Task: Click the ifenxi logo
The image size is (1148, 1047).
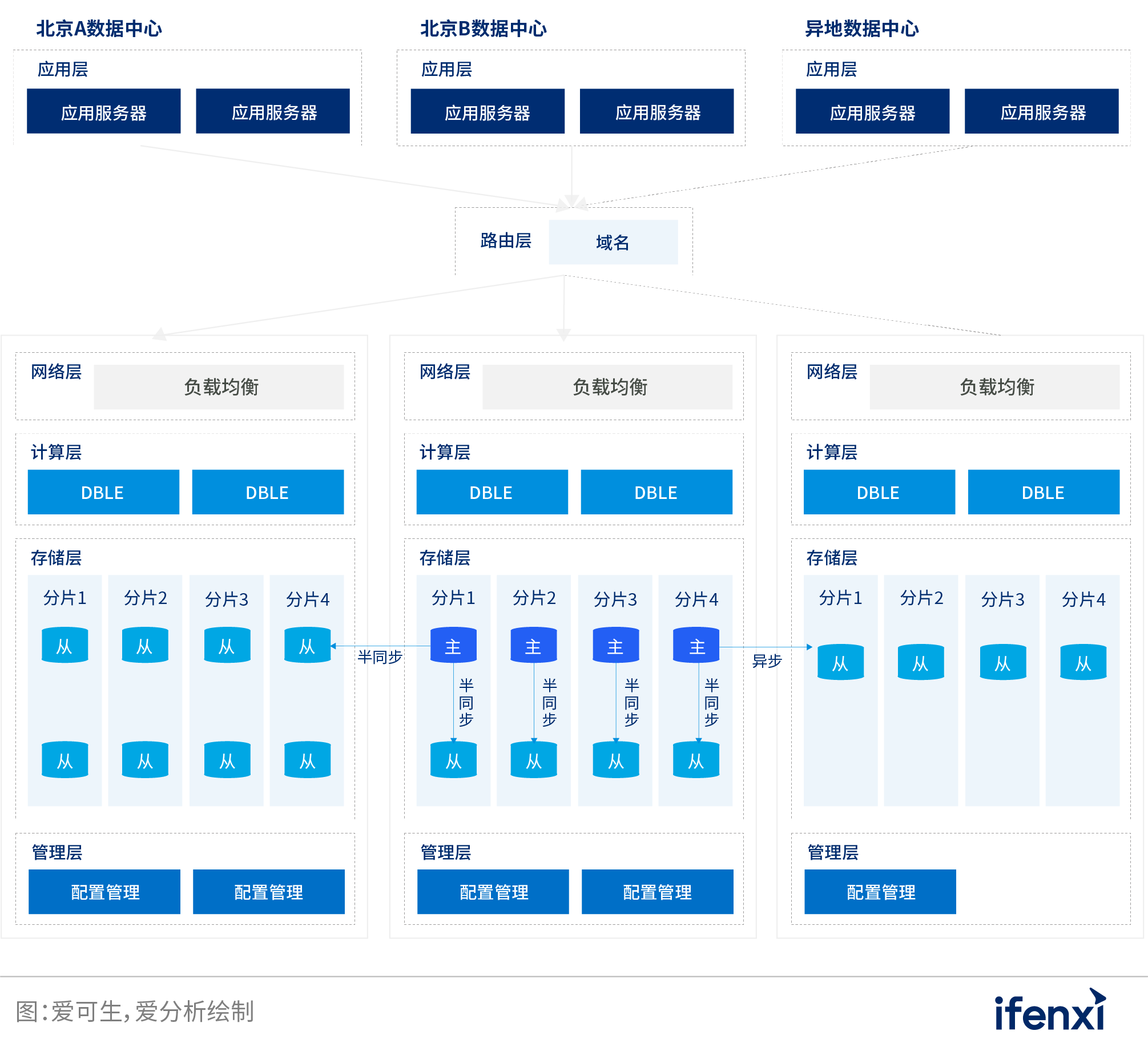Action: [x=1050, y=1012]
